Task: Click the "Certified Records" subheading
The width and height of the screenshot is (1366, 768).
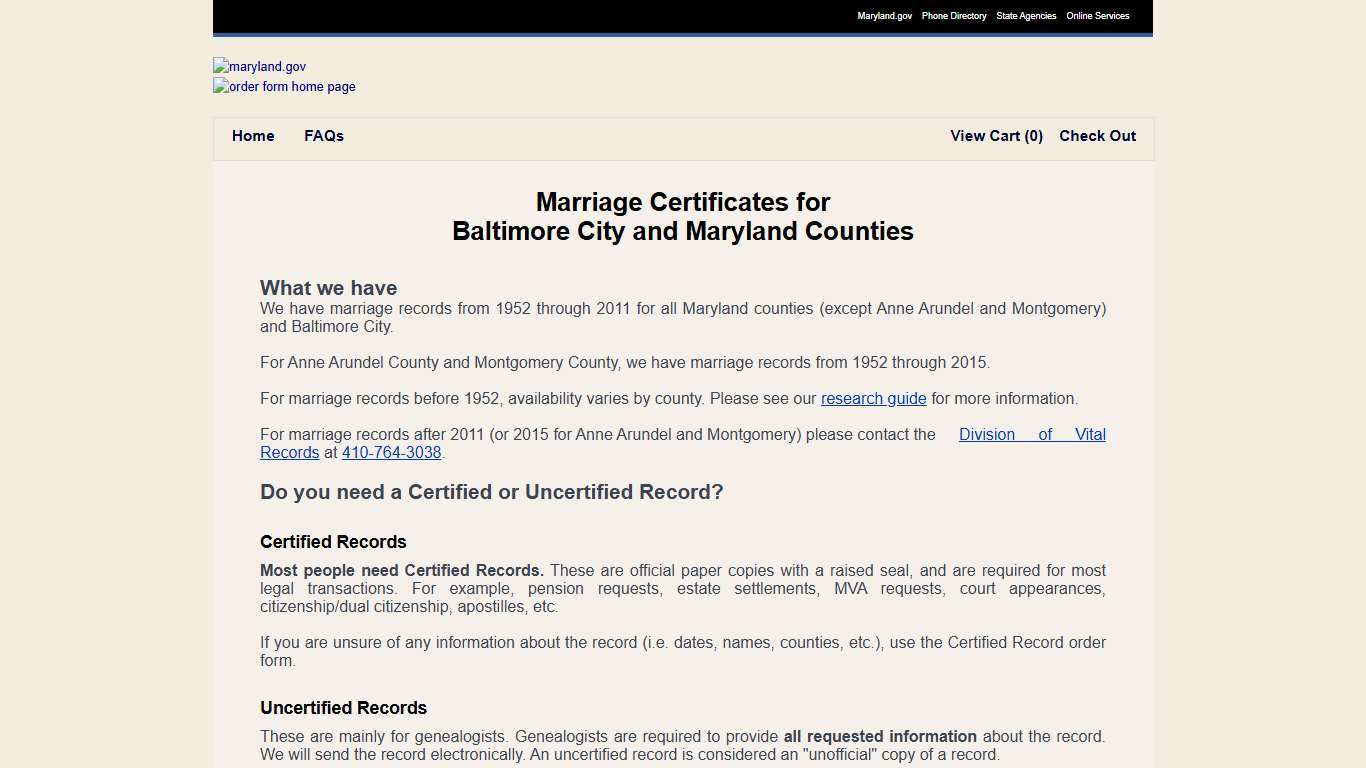Action: pos(333,542)
